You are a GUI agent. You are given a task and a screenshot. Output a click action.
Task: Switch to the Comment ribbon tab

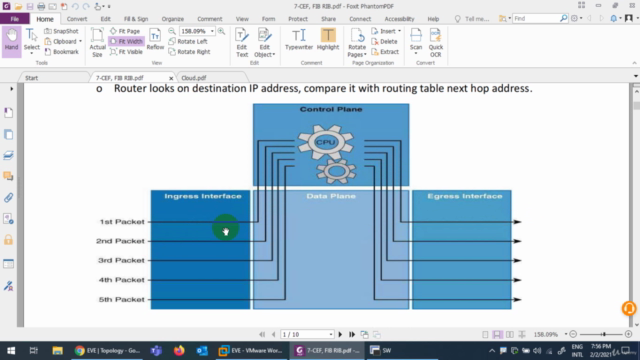[x=210, y=19]
